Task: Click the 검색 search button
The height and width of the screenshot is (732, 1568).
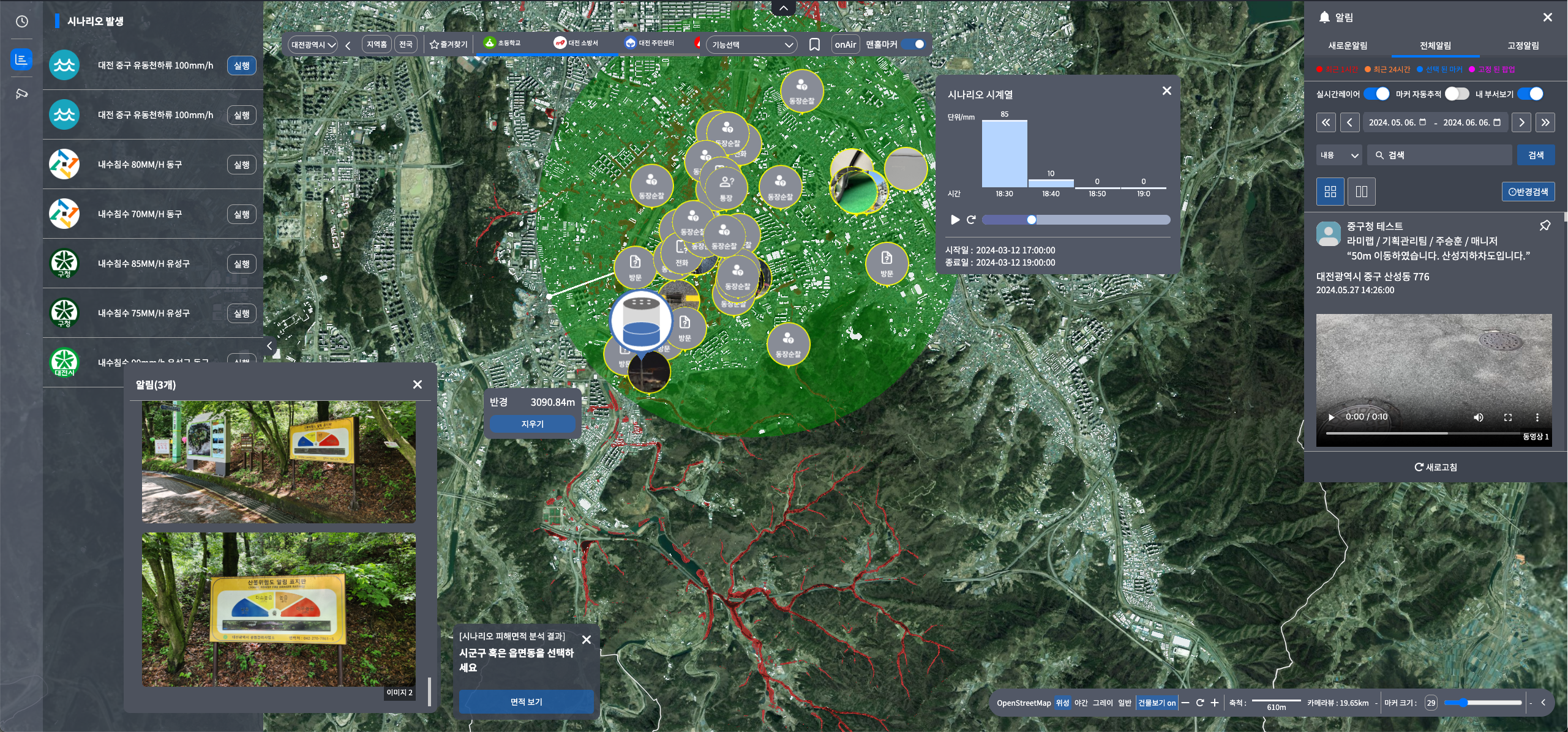Action: click(x=1536, y=155)
